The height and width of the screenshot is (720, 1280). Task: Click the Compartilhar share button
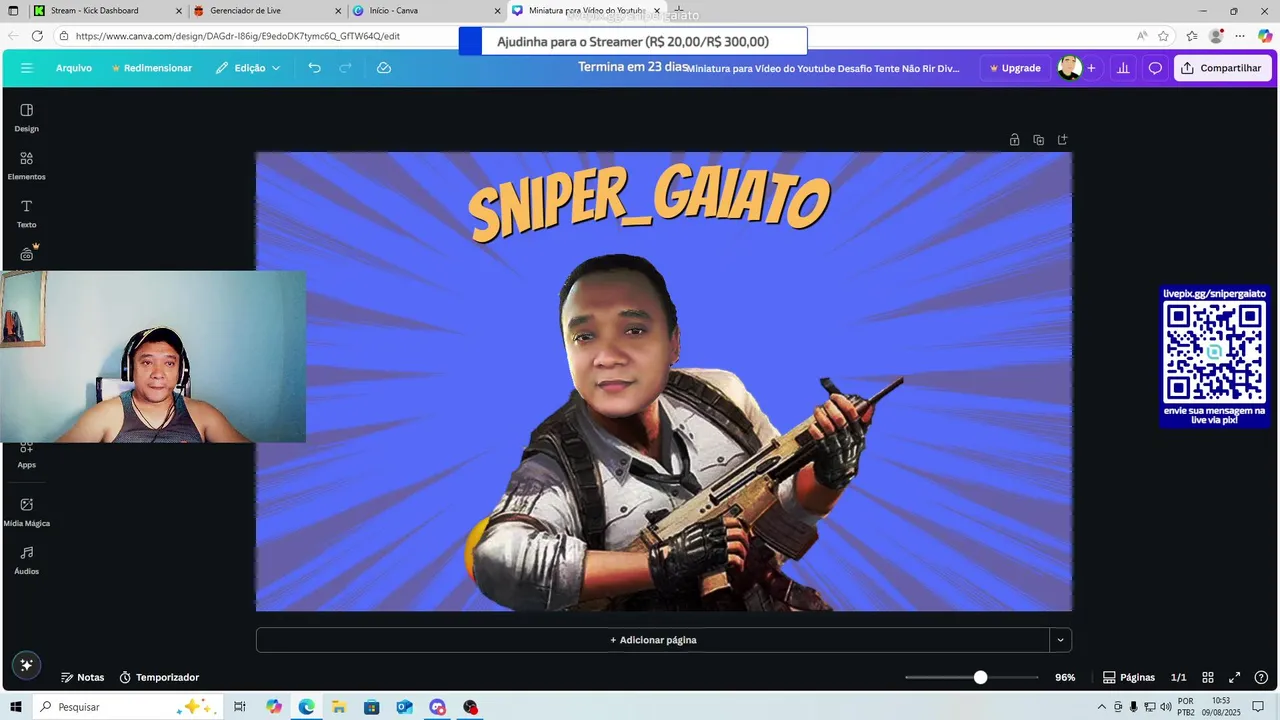1222,68
